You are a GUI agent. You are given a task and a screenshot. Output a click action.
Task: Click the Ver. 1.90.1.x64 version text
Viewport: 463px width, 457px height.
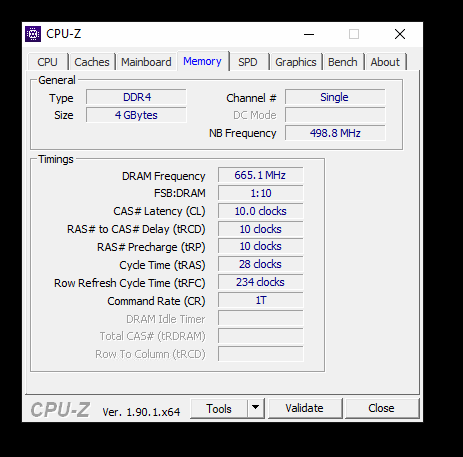coord(141,412)
